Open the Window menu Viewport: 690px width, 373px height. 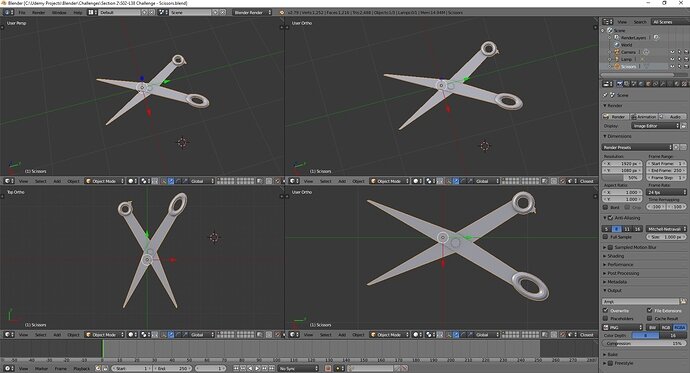point(59,12)
